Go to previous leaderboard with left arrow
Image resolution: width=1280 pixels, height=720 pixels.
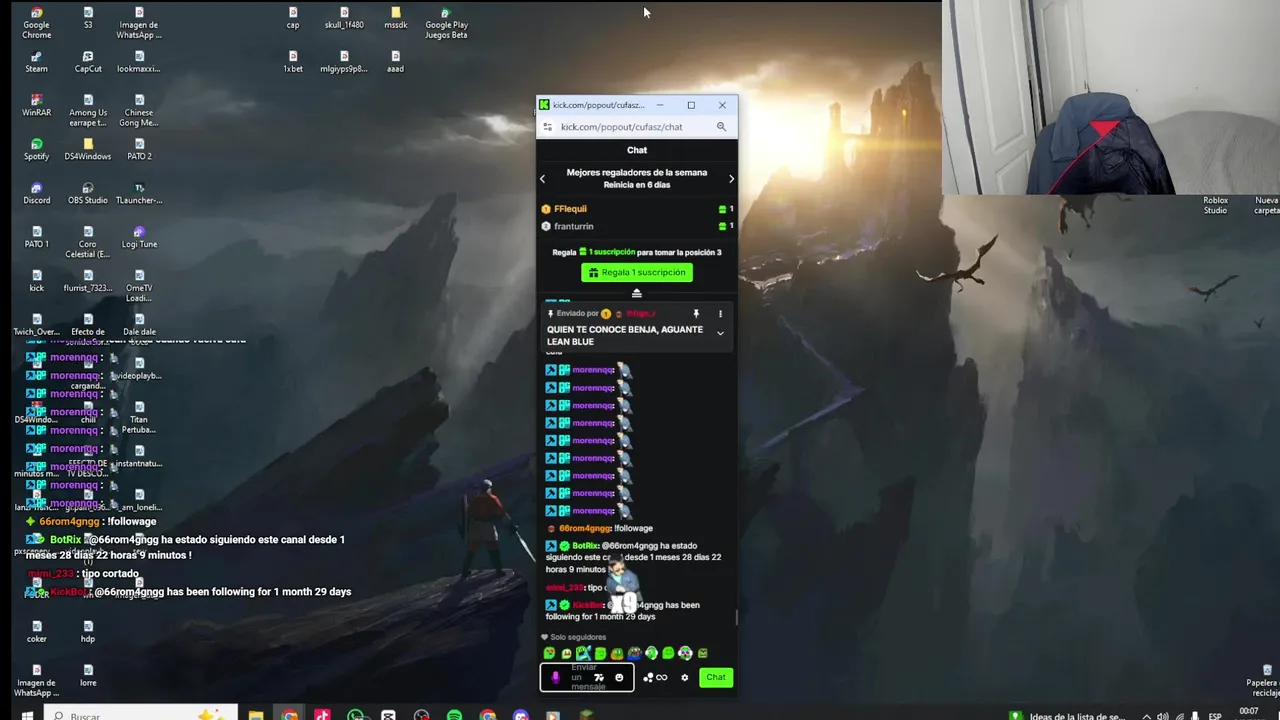coord(543,179)
